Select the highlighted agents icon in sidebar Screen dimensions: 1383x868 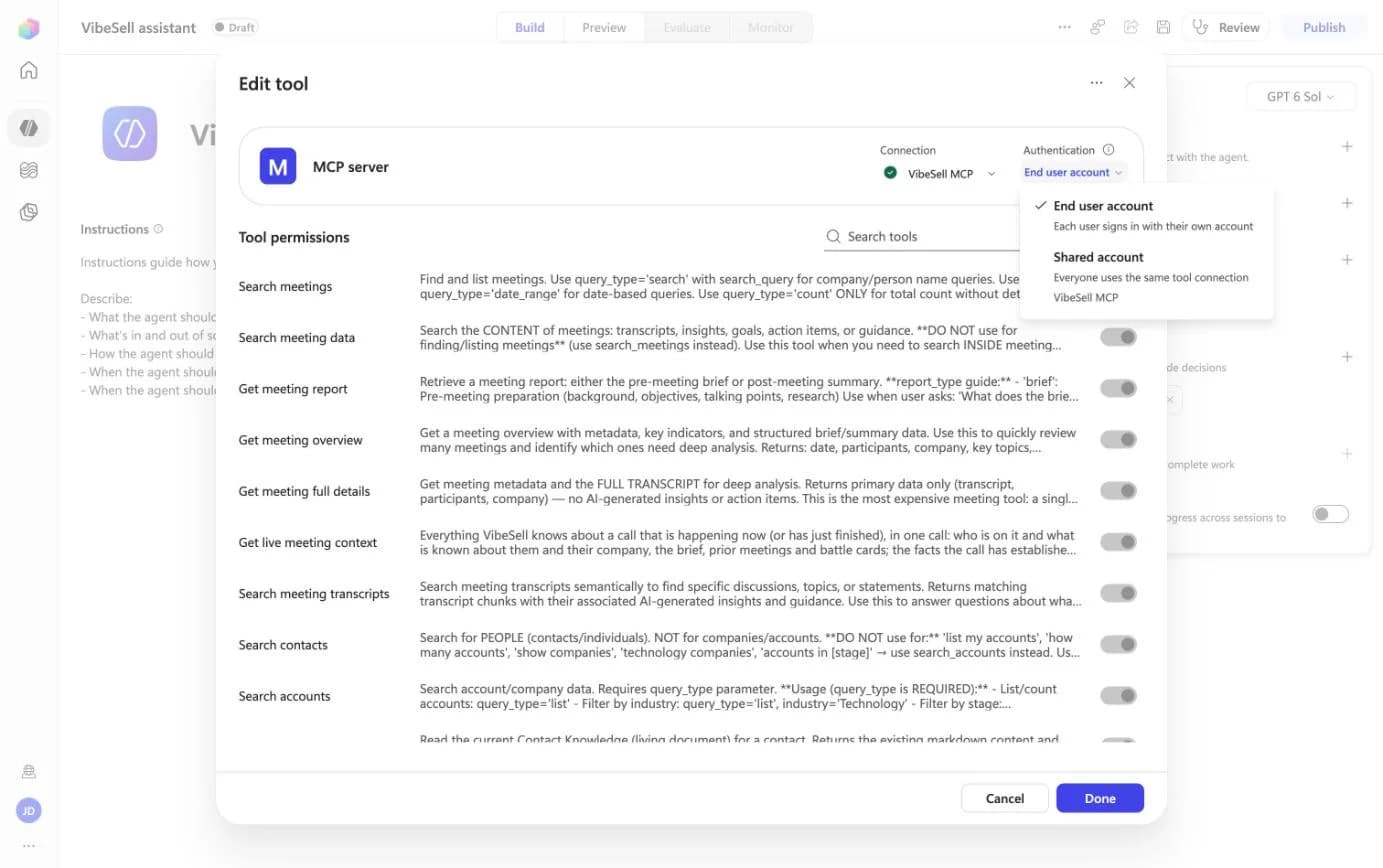[x=29, y=128]
